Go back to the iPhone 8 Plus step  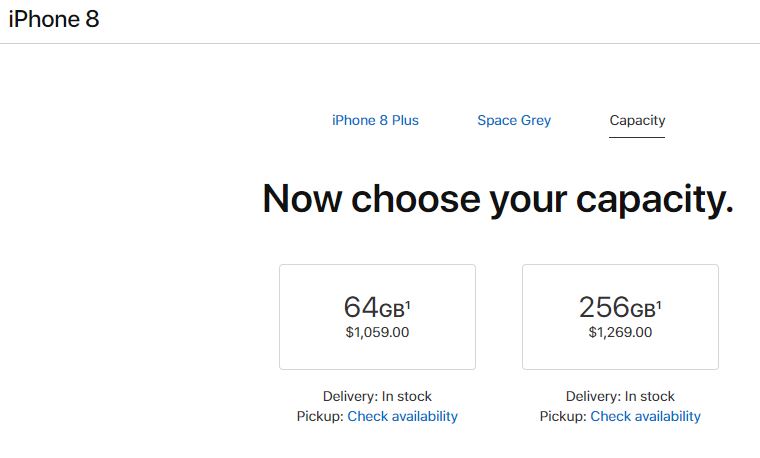point(375,120)
